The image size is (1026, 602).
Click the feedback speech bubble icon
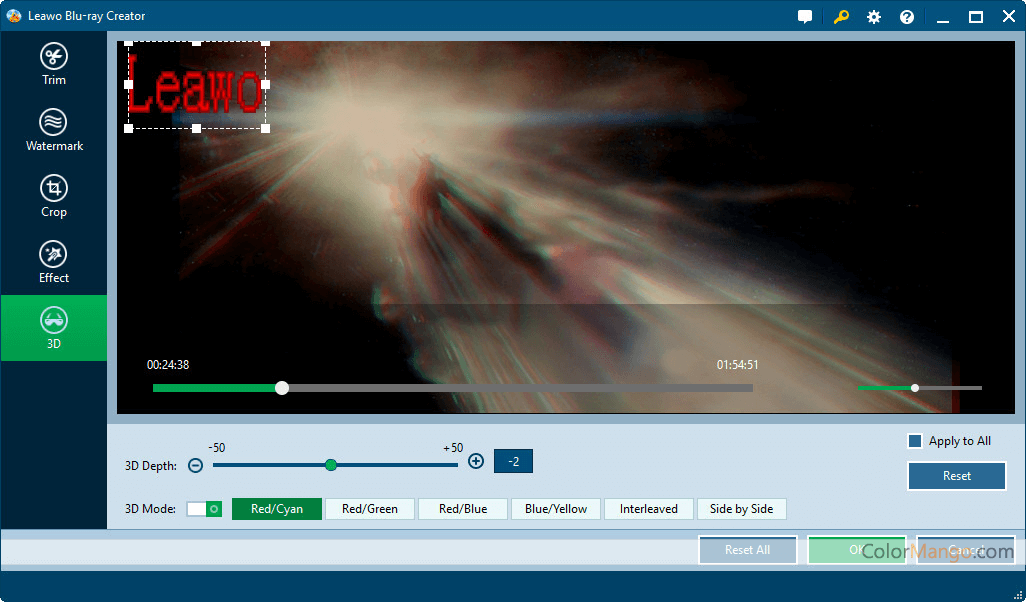[x=805, y=17]
